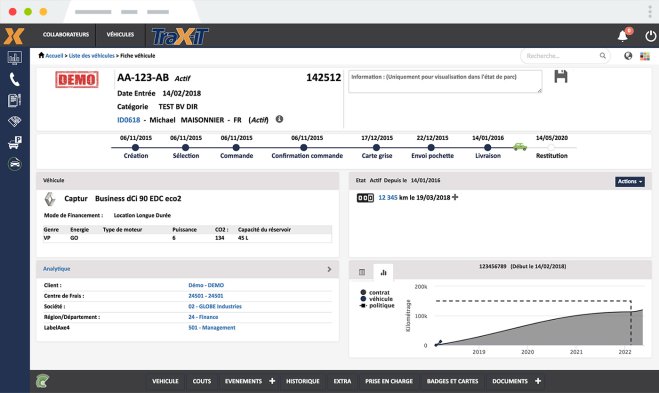Open the HISTORIQUE tab

pyautogui.click(x=303, y=381)
